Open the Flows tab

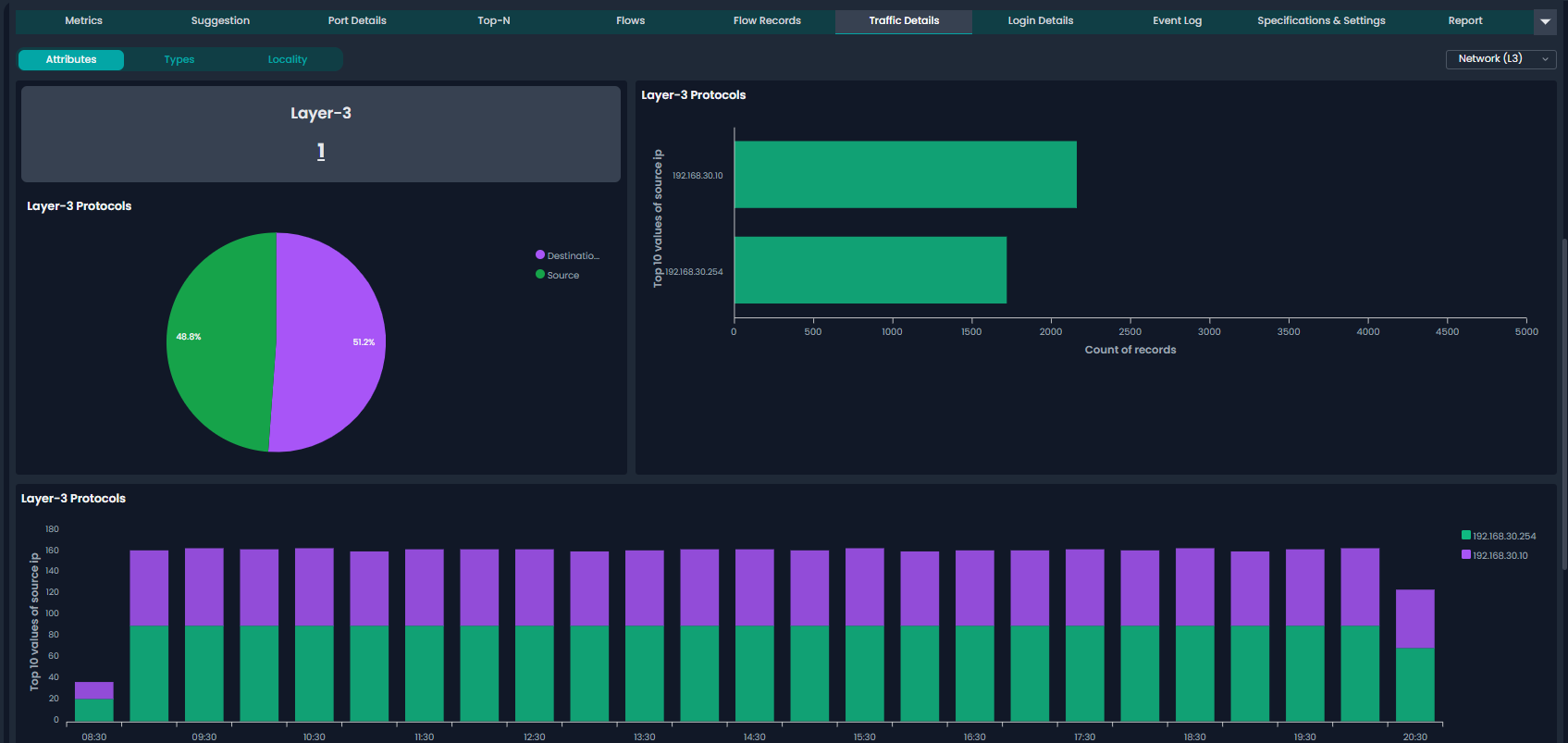click(631, 20)
